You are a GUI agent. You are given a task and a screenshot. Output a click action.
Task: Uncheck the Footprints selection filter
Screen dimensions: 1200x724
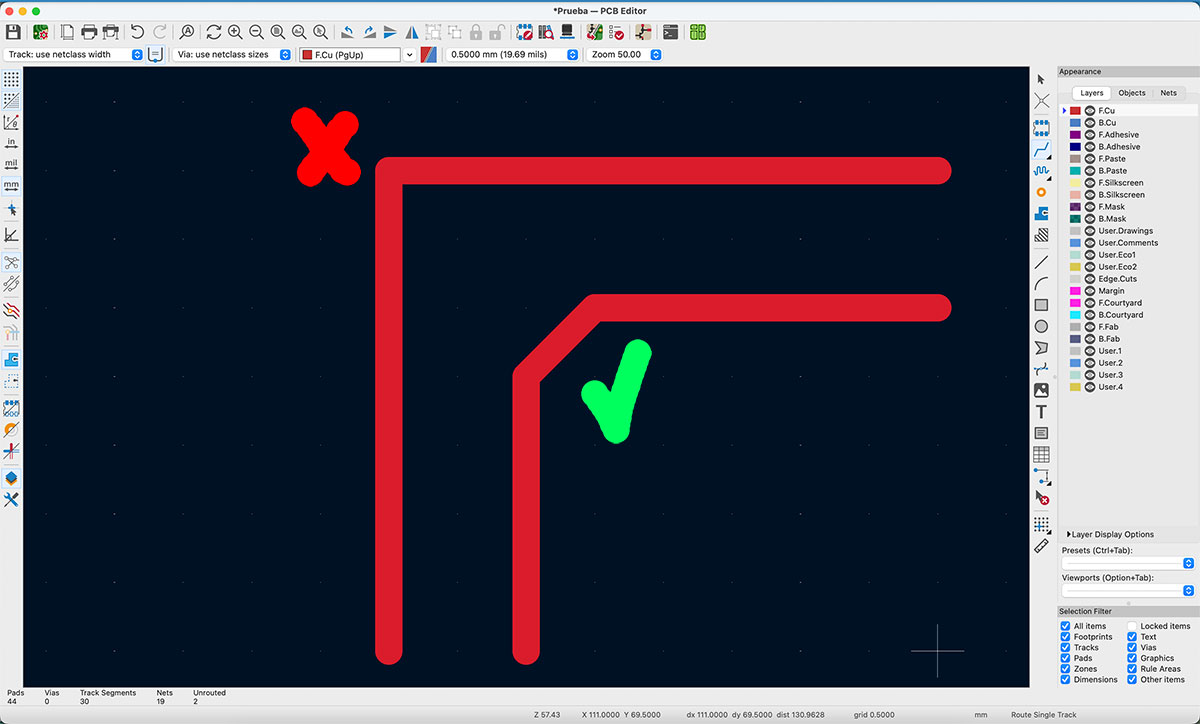pyautogui.click(x=1066, y=637)
